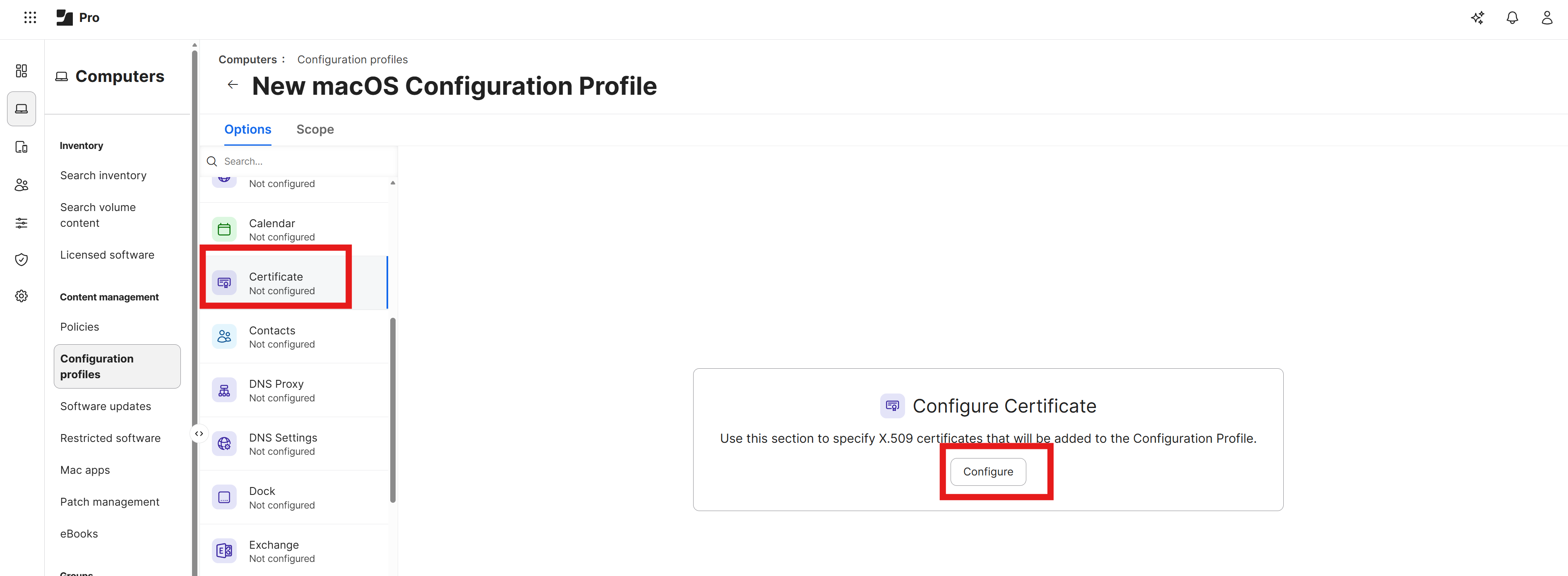Image resolution: width=1568 pixels, height=576 pixels.
Task: Click the Configure button for certificates
Action: point(987,471)
